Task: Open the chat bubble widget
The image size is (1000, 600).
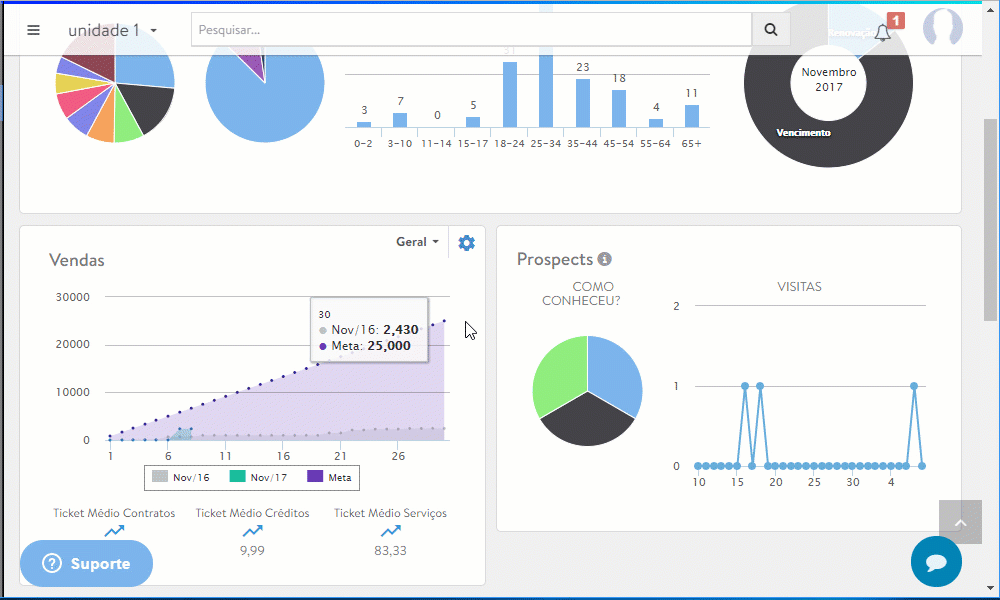Action: (x=936, y=562)
